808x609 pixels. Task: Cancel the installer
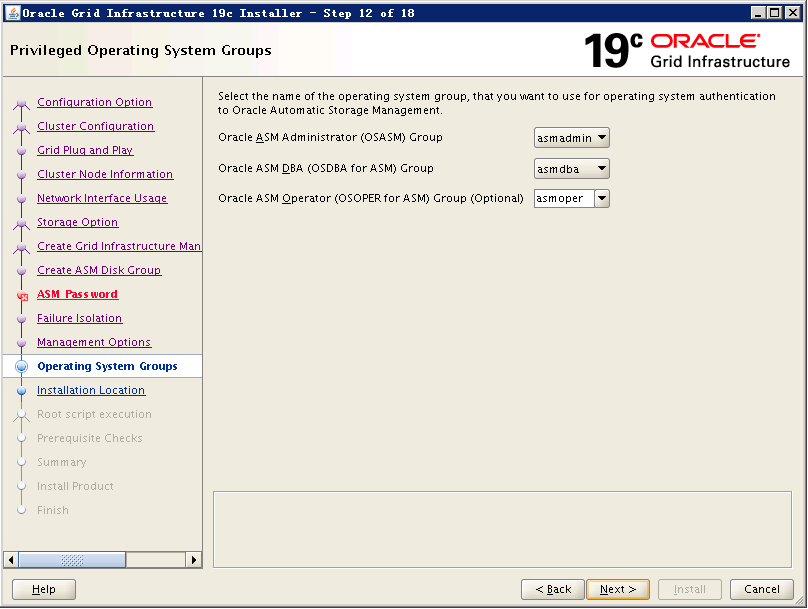pyautogui.click(x=762, y=589)
